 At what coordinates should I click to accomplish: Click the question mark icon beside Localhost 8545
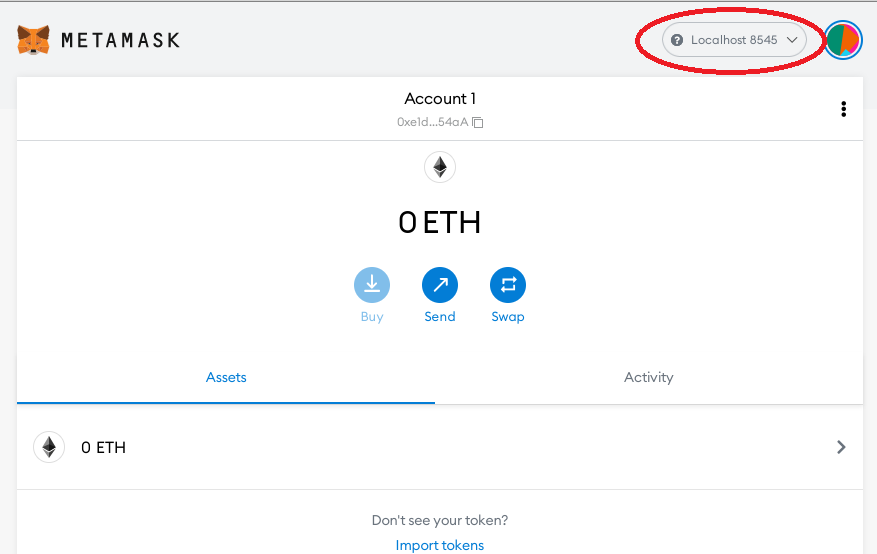(x=677, y=40)
